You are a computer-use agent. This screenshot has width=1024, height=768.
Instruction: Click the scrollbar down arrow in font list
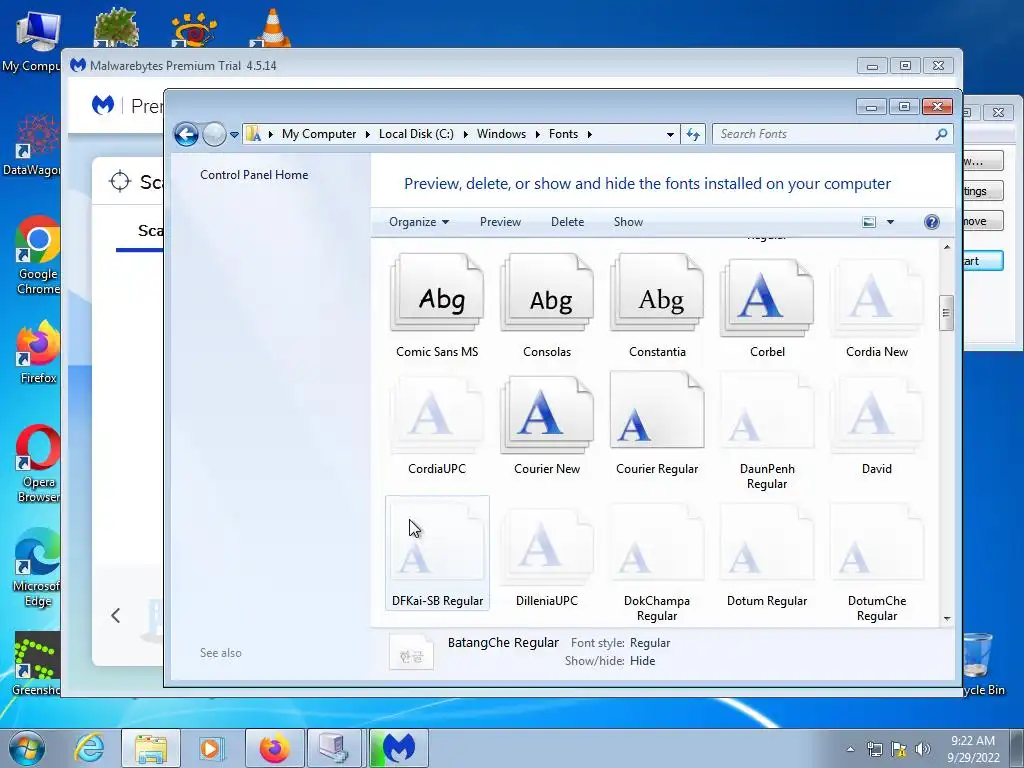pos(947,618)
